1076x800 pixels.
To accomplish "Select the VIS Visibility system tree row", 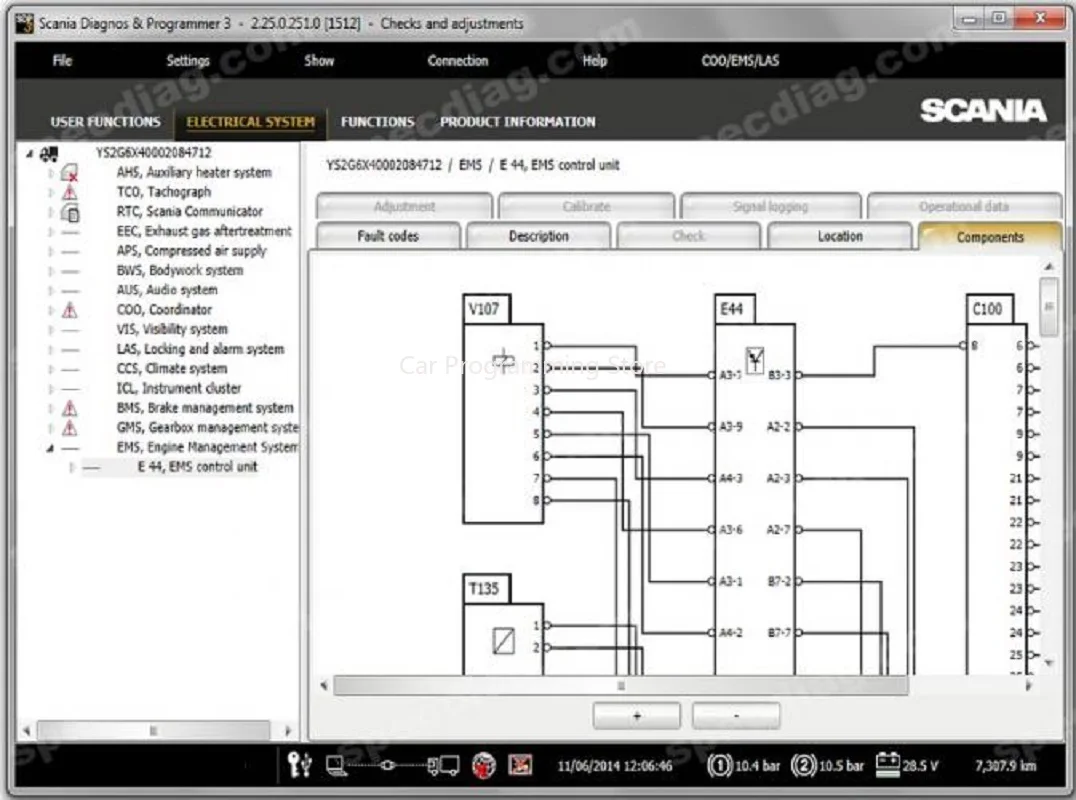I will (172, 329).
